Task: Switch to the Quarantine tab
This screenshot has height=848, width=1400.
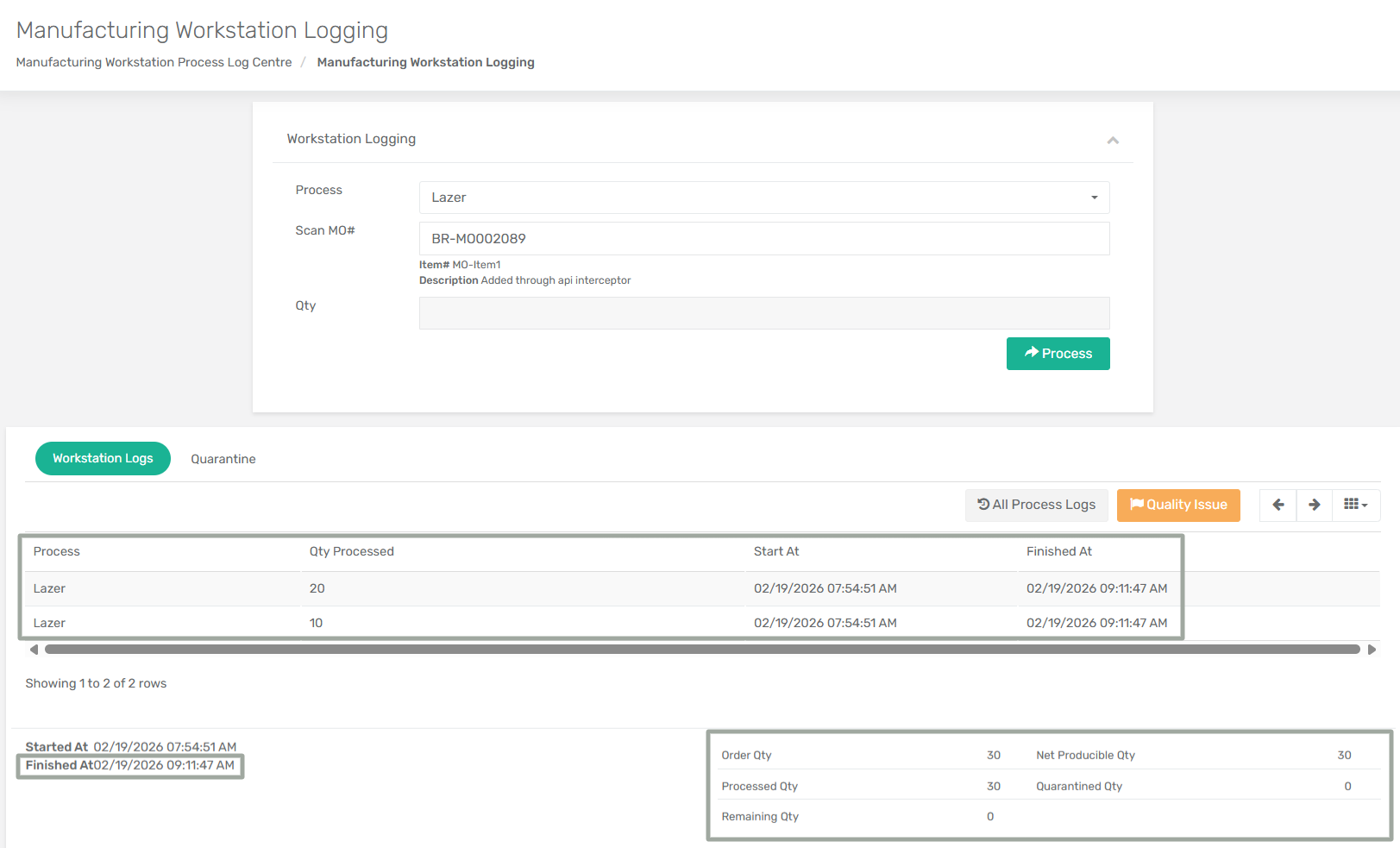Action: (x=223, y=459)
